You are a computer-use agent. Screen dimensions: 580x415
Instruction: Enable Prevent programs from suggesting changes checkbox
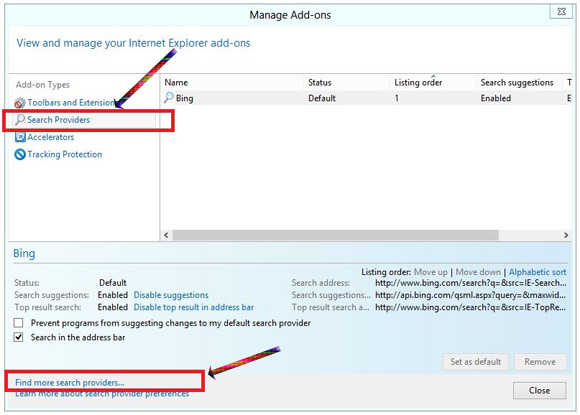18,323
